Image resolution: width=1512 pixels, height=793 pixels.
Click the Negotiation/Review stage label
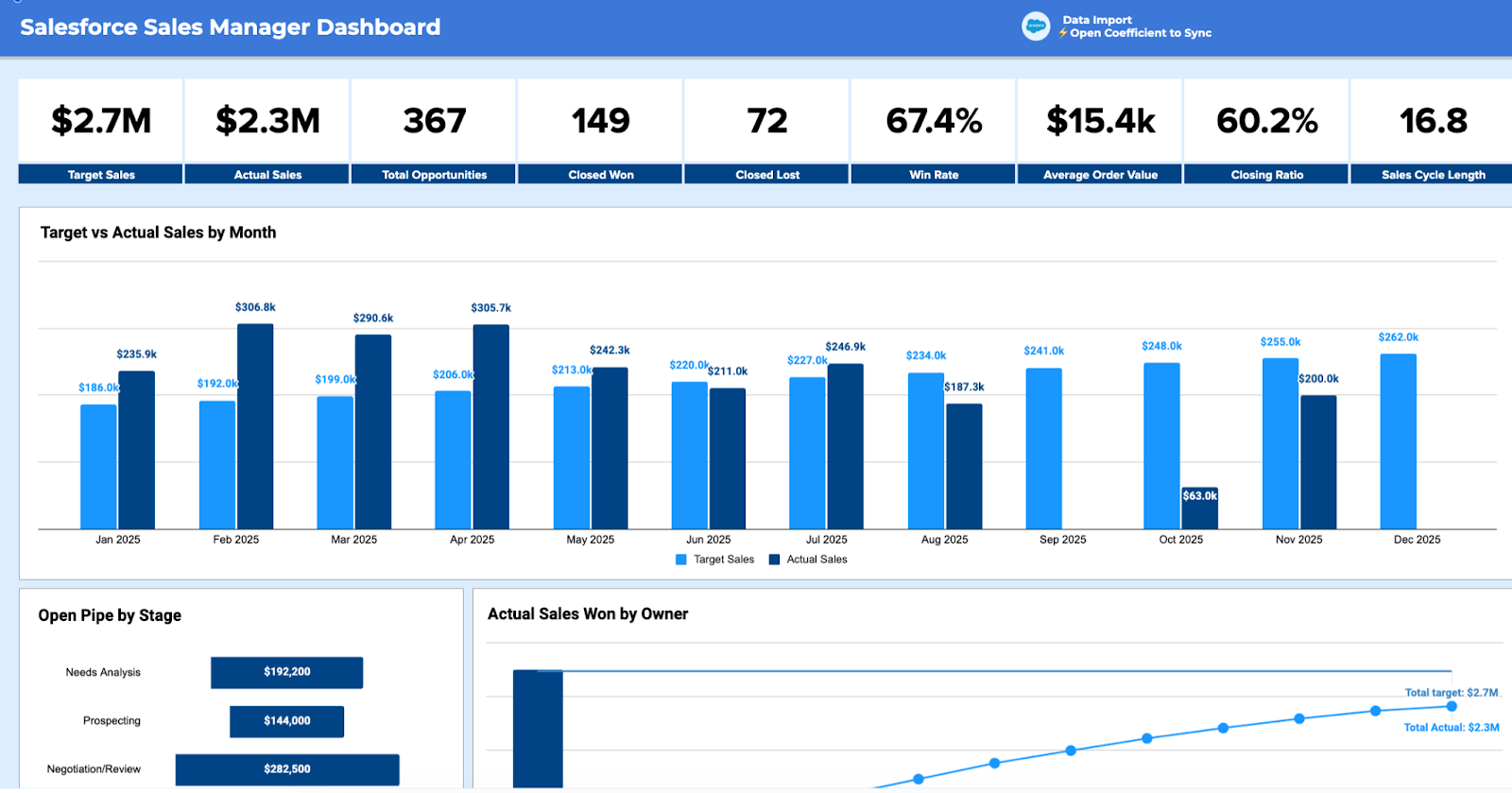[94, 769]
